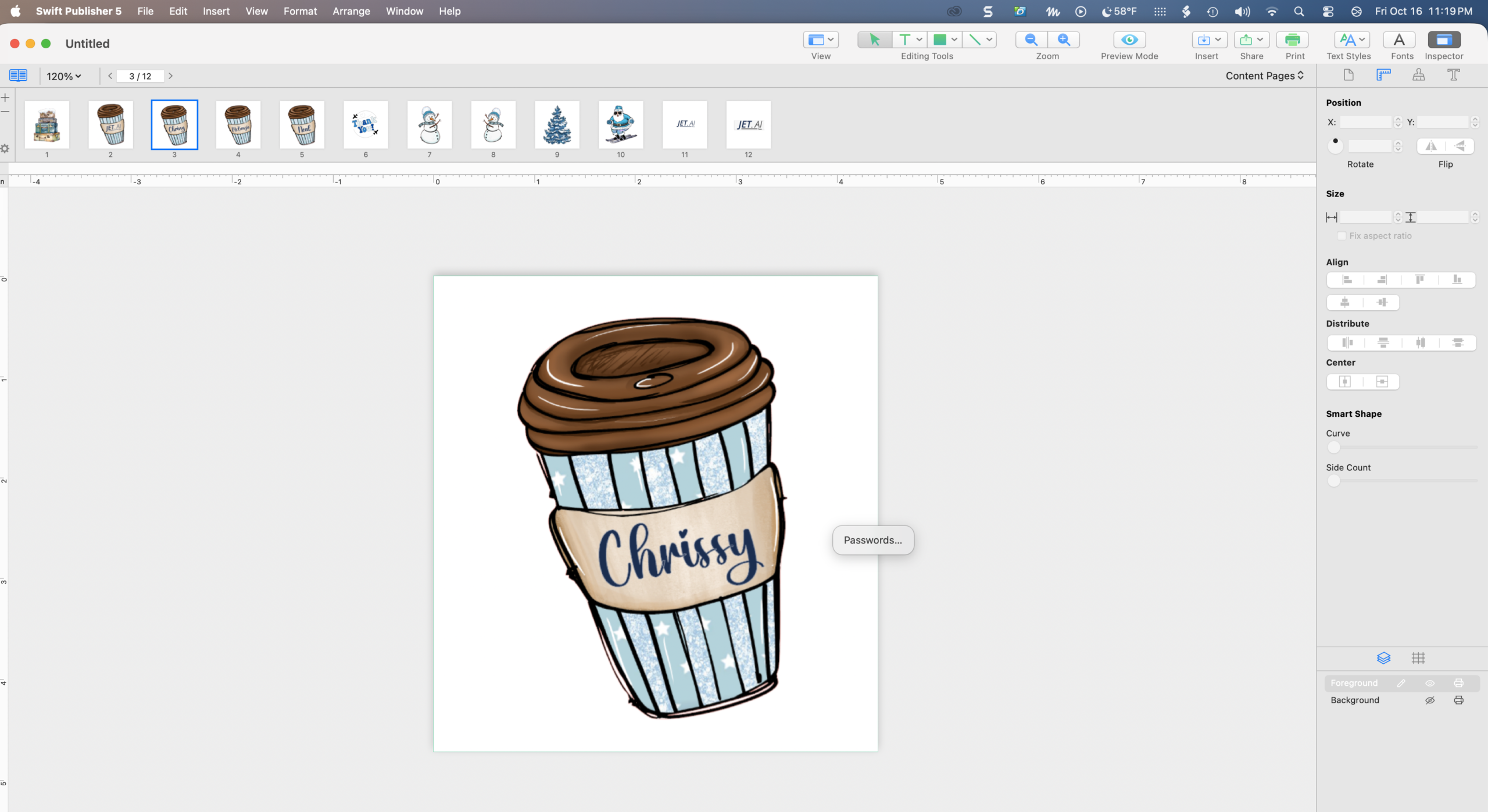Click the Zoom in magnifier
The height and width of the screenshot is (812, 1488).
point(1064,40)
